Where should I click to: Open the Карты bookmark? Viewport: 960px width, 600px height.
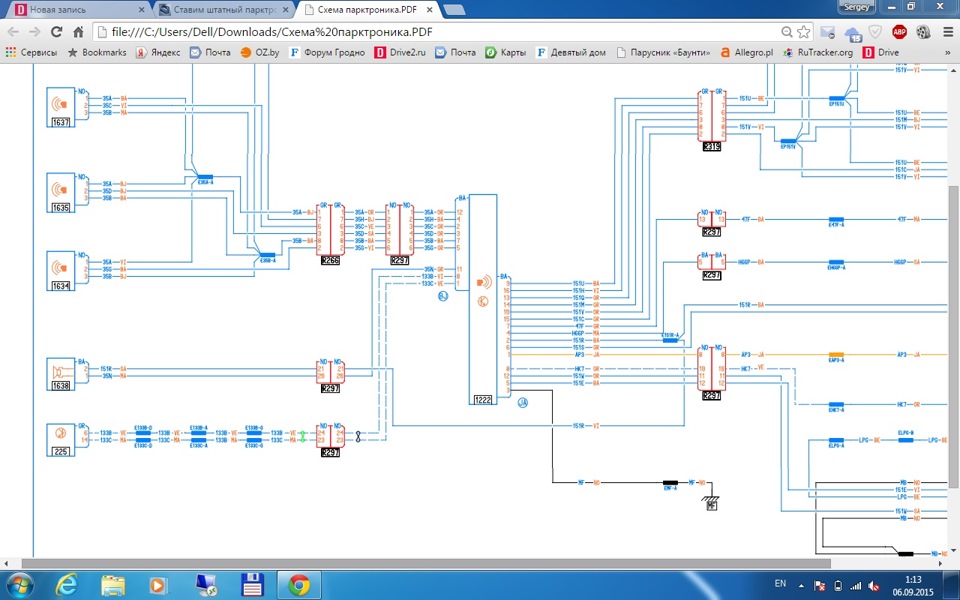pyautogui.click(x=506, y=53)
